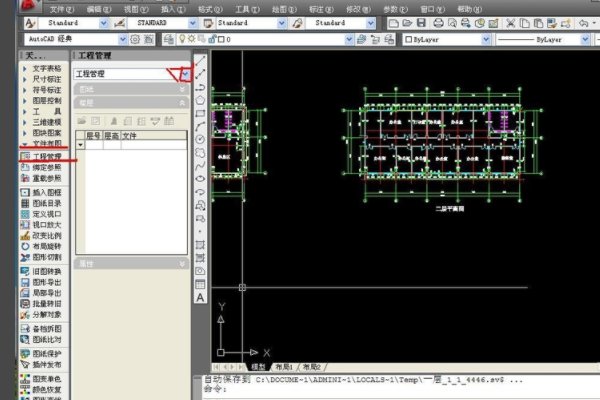Screen dimensions: 600x400
Task: Select the Polygon draw tool
Action: [x=200, y=99]
